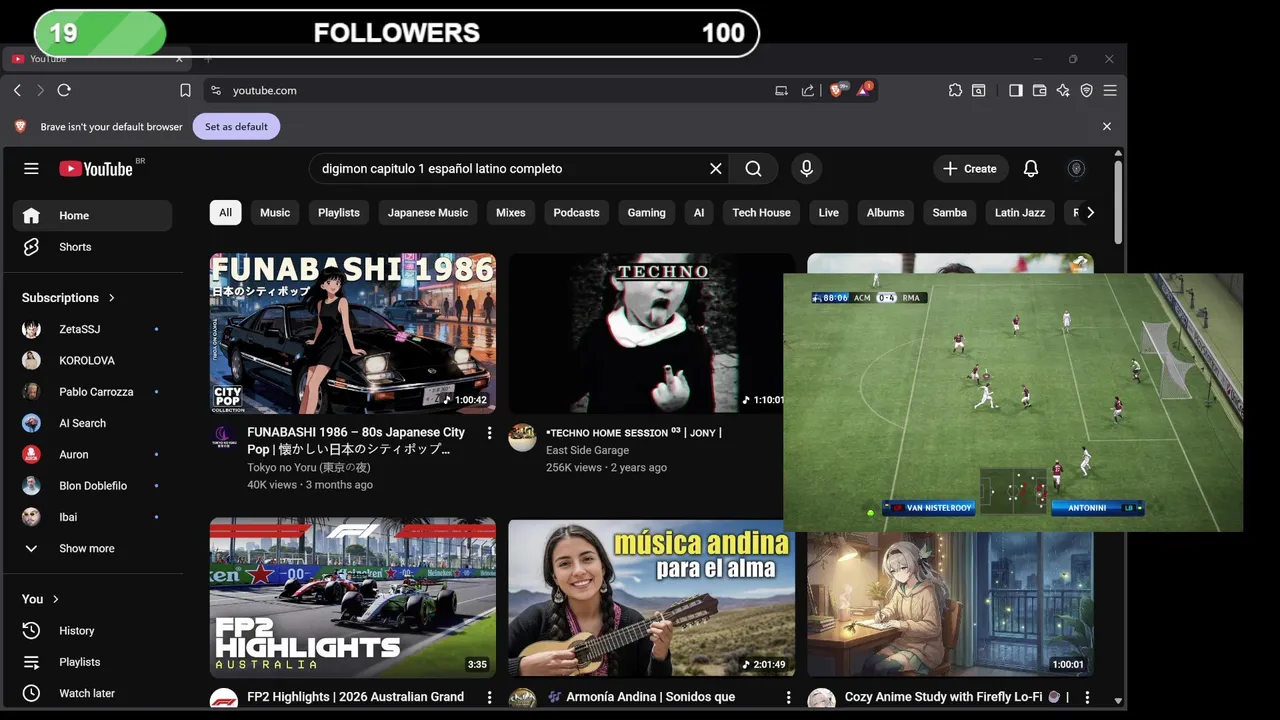Image resolution: width=1280 pixels, height=720 pixels.
Task: Open the FP2 Highlights Australia thumbnail
Action: point(353,597)
